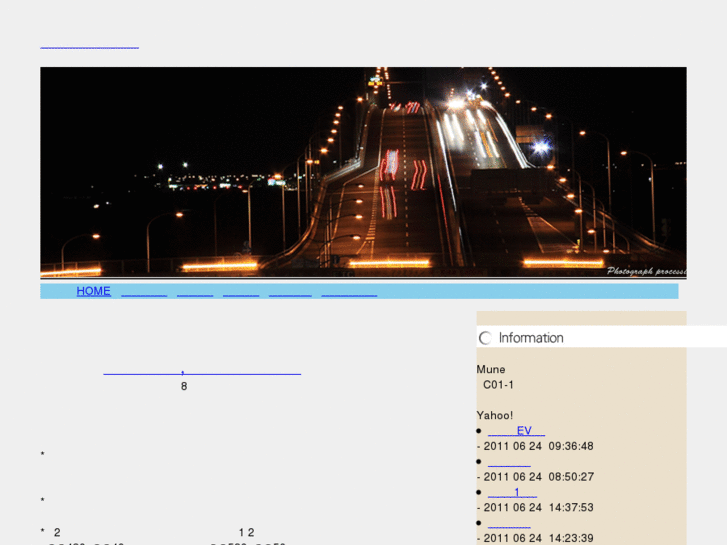Click the fourth item in the blue navigation bar
The height and width of the screenshot is (545, 727).
click(241, 291)
